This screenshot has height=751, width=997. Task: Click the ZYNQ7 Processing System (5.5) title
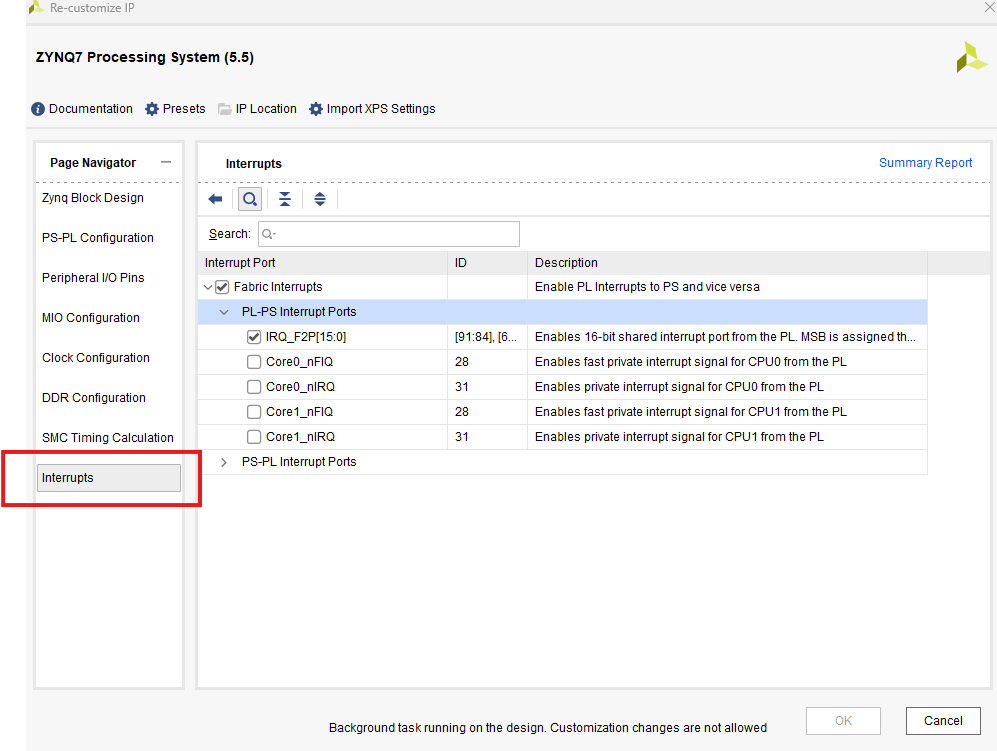click(x=145, y=57)
